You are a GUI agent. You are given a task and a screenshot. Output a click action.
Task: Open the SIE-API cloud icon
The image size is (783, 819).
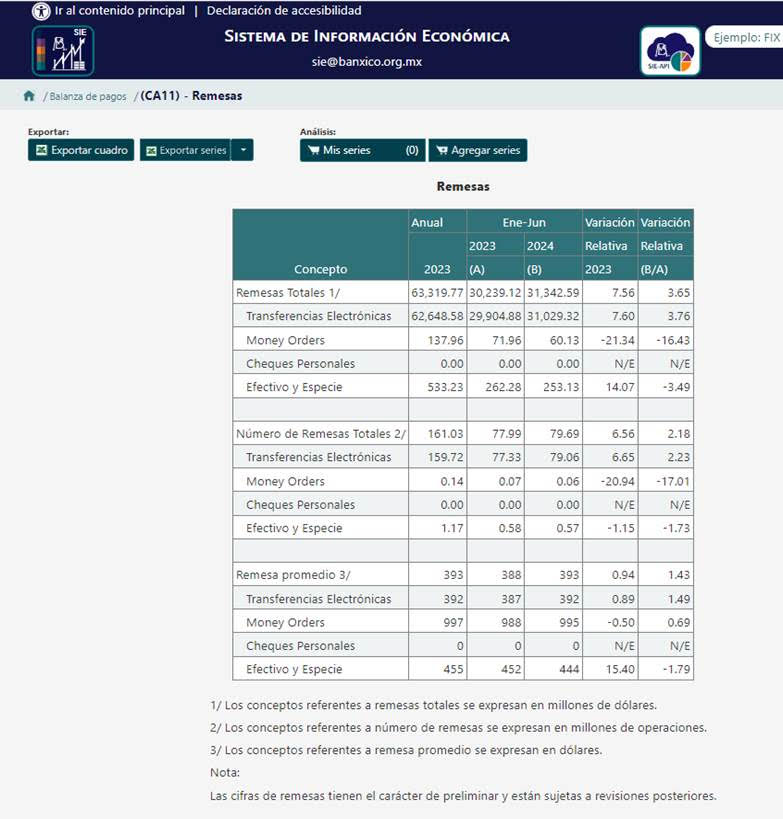point(669,51)
